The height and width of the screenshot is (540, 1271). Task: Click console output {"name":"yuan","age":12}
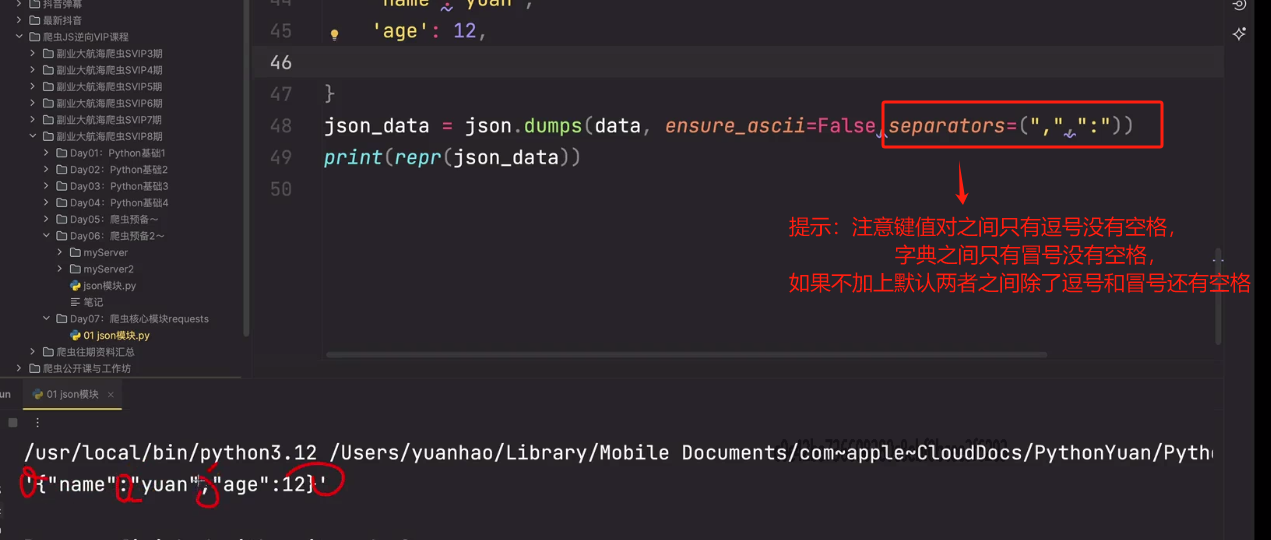(x=174, y=485)
